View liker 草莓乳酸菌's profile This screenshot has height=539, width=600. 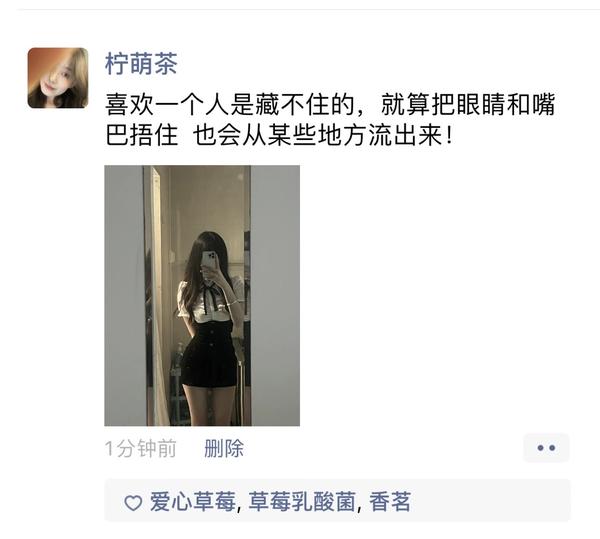click(302, 502)
